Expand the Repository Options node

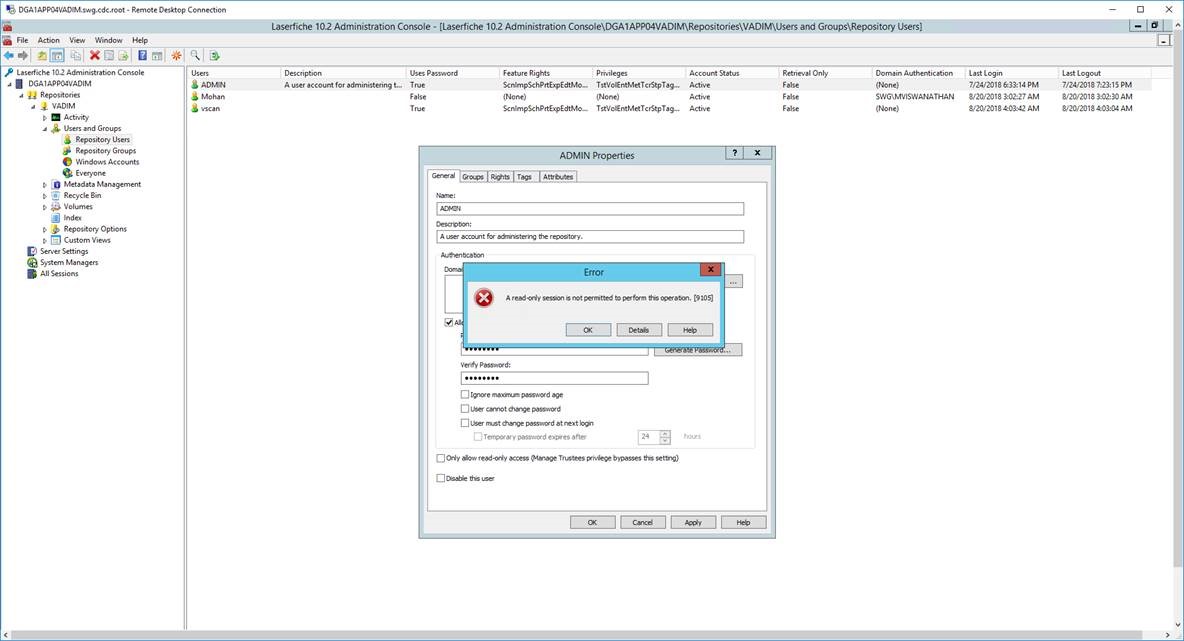[45, 230]
